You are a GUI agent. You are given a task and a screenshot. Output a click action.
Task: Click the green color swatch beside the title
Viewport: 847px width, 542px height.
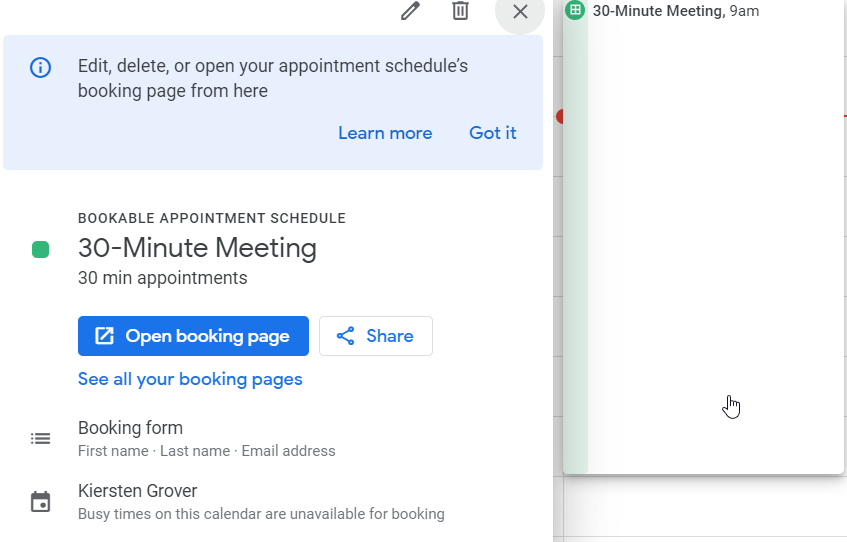(x=40, y=249)
